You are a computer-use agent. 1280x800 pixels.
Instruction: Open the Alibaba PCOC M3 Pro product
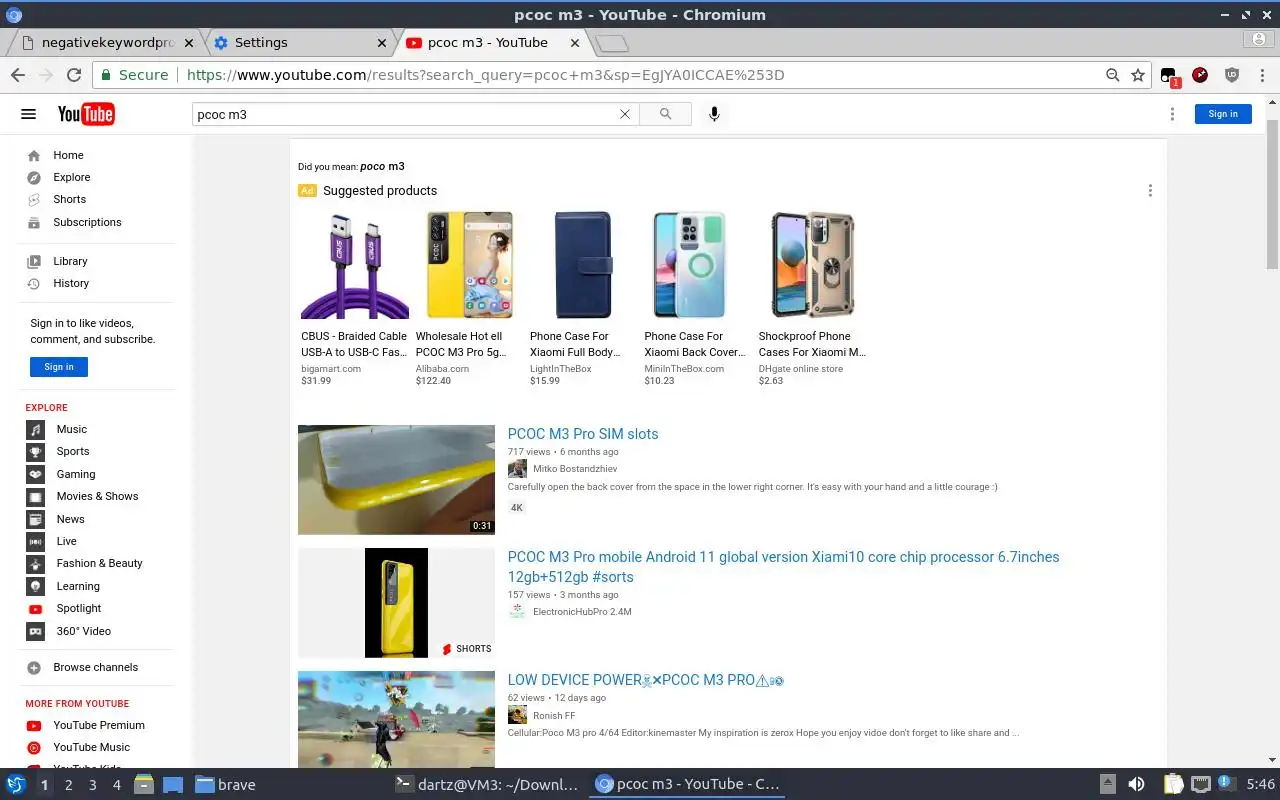469,298
